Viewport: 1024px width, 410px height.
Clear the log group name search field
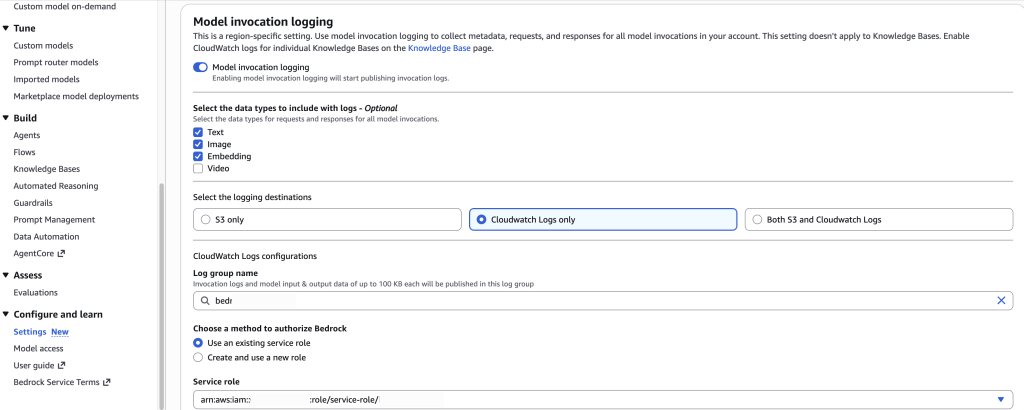coord(1001,300)
